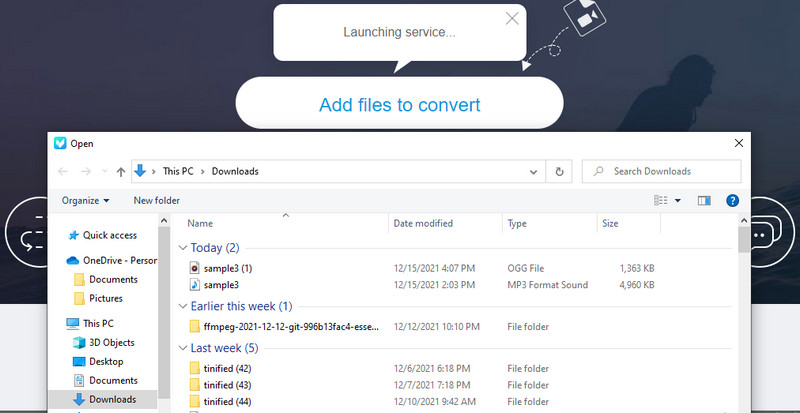This screenshot has width=800, height=413.
Task: Open the Help question mark icon
Action: 732,200
